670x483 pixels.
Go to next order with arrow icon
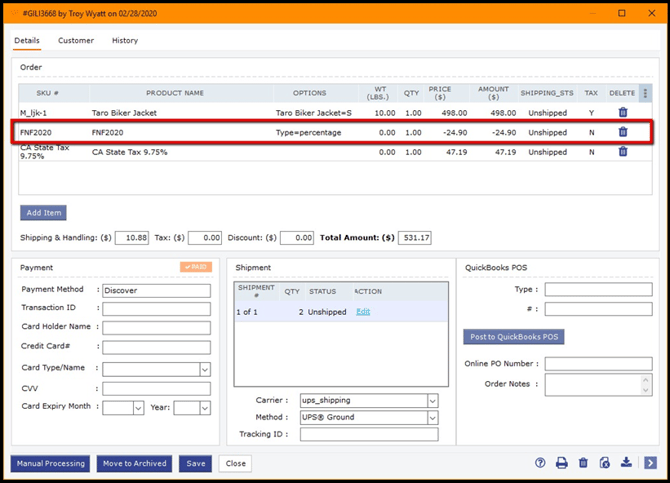[650, 463]
